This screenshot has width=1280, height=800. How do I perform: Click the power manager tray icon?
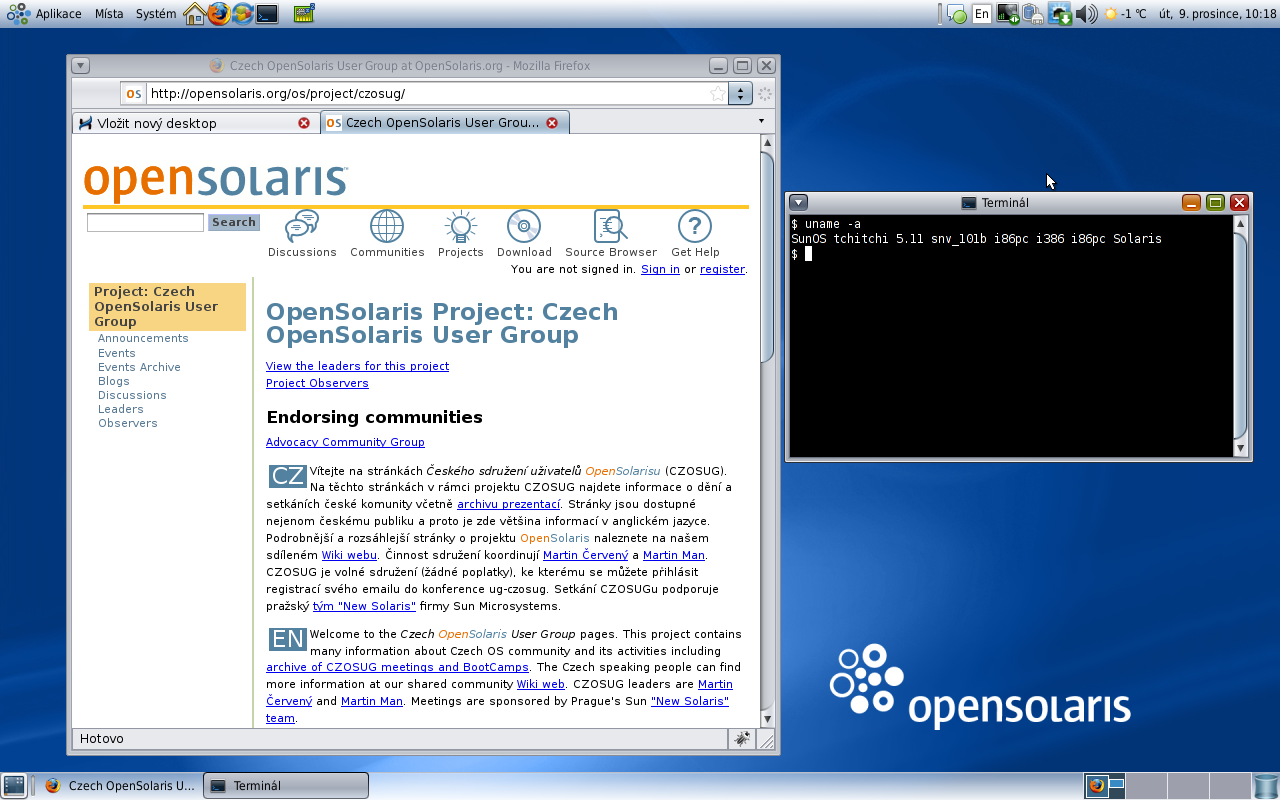pyautogui.click(x=1033, y=14)
